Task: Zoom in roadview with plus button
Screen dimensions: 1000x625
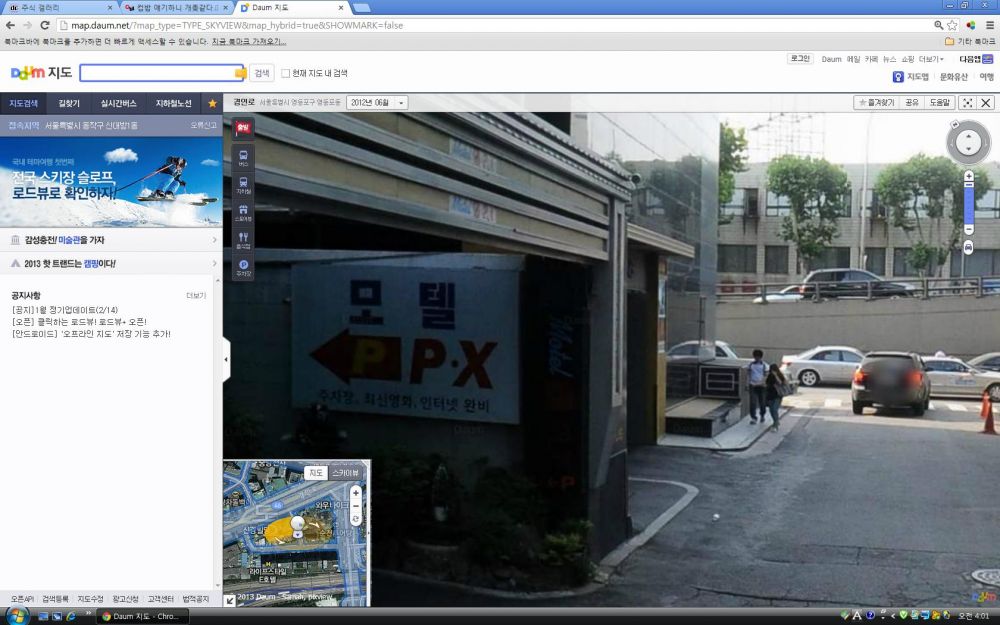Action: coord(969,175)
